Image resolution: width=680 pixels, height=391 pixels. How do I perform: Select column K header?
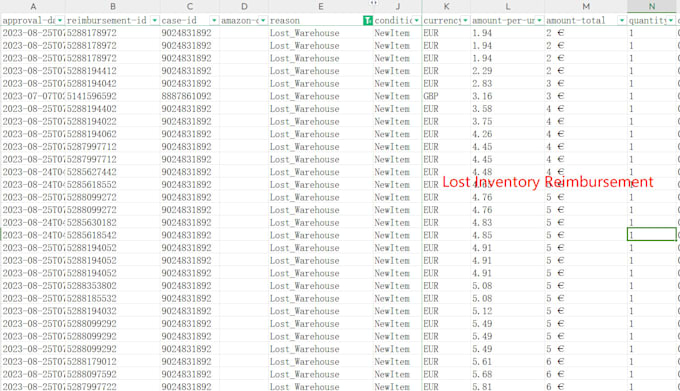click(446, 7)
